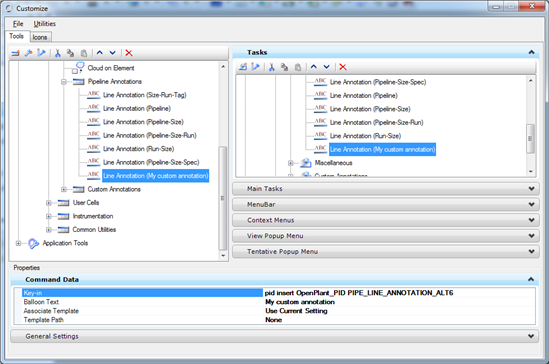Click the Template Path value None
The image size is (549, 364).
(x=273, y=320)
